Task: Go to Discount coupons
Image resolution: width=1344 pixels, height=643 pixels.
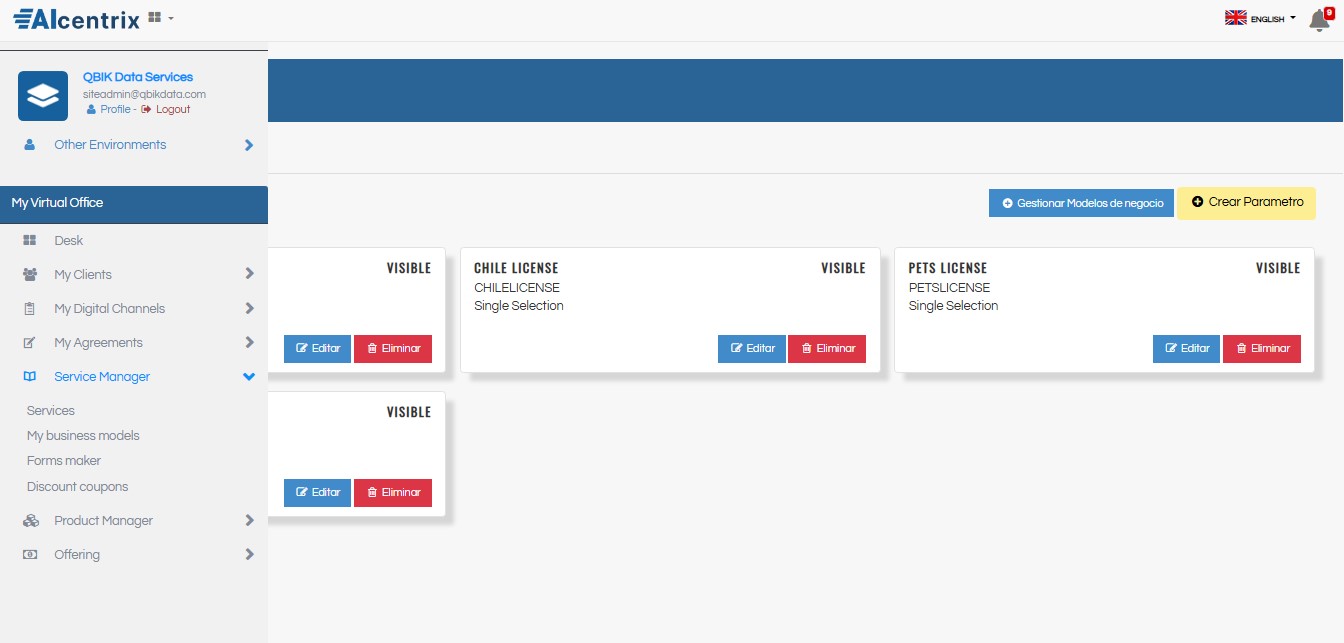Action: 77,487
